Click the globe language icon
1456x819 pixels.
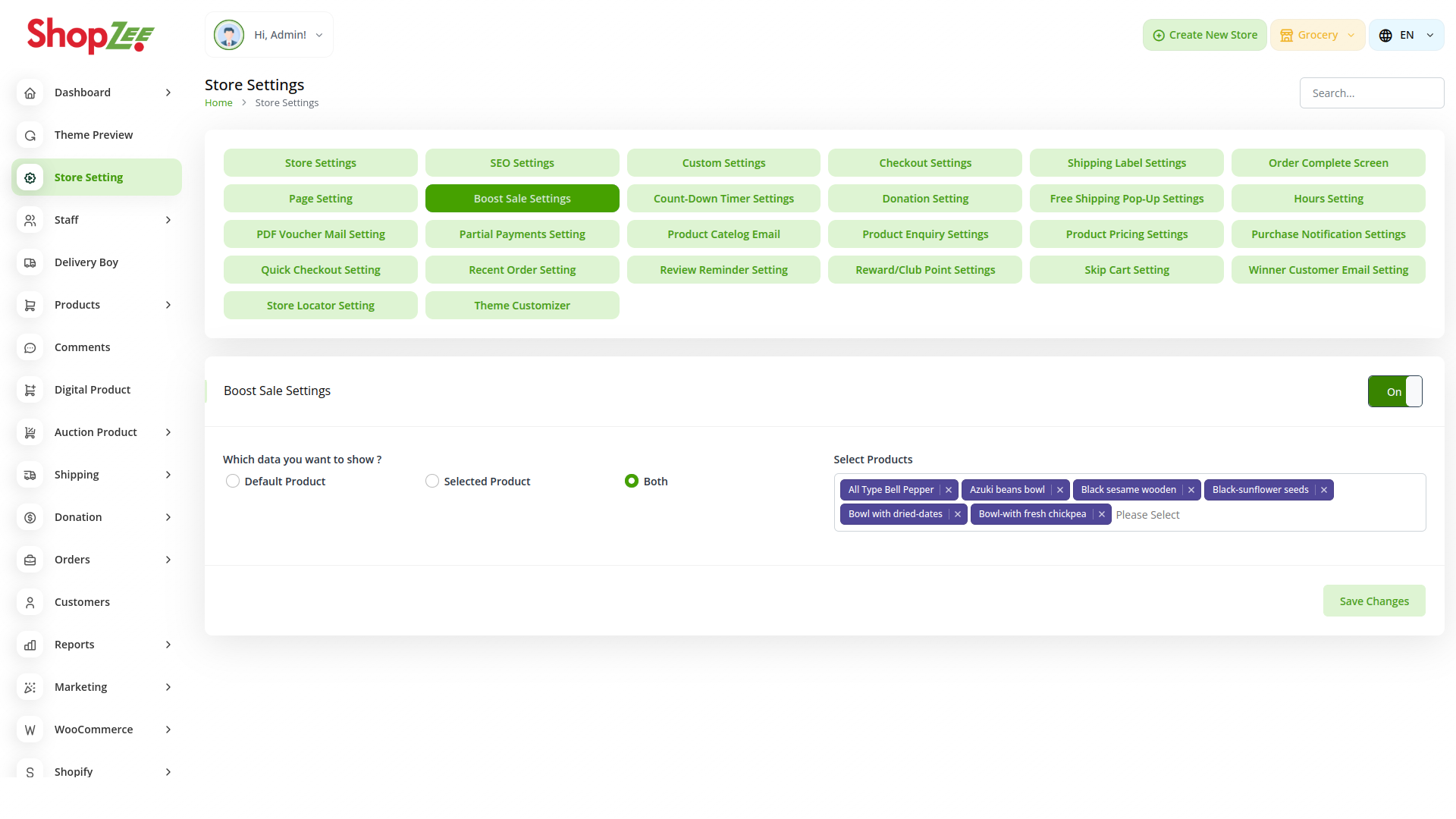click(1385, 36)
